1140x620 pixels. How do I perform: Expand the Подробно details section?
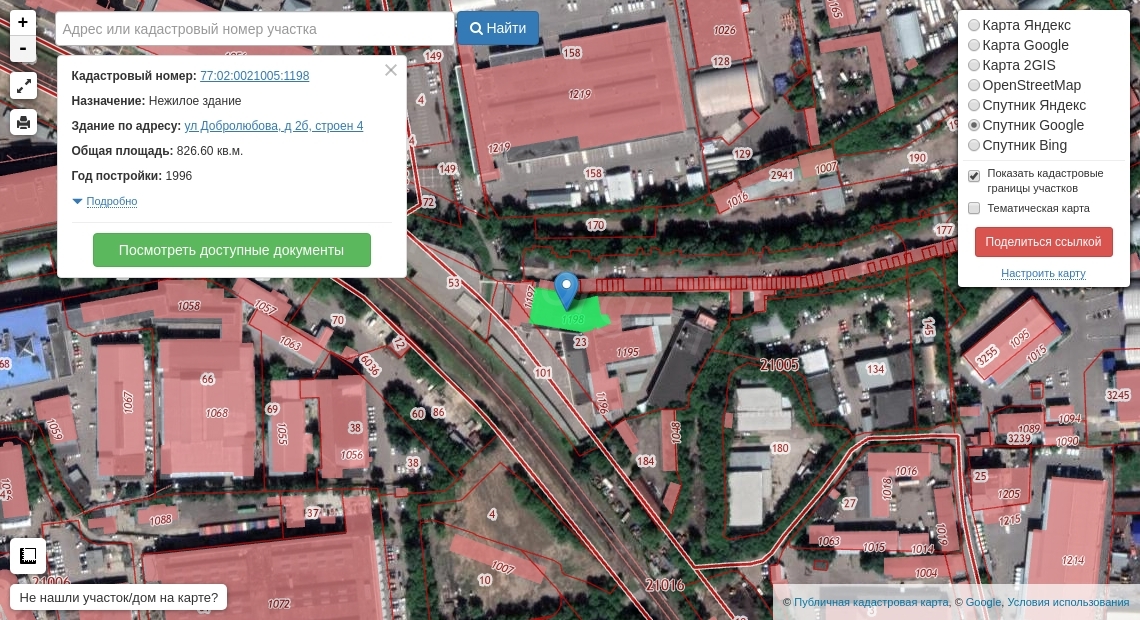click(x=111, y=201)
